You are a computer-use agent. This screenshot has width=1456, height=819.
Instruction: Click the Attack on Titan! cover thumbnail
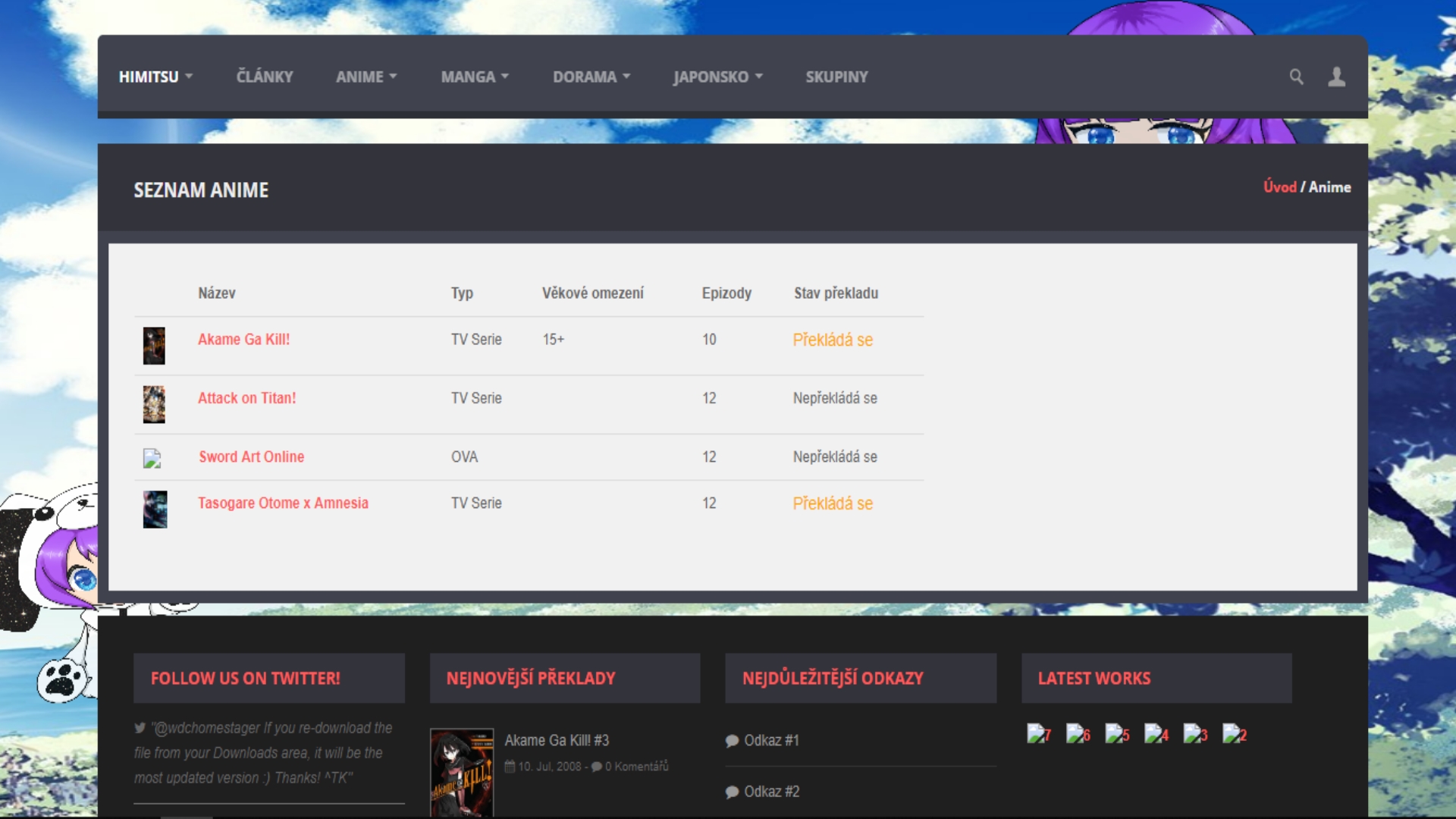(154, 404)
